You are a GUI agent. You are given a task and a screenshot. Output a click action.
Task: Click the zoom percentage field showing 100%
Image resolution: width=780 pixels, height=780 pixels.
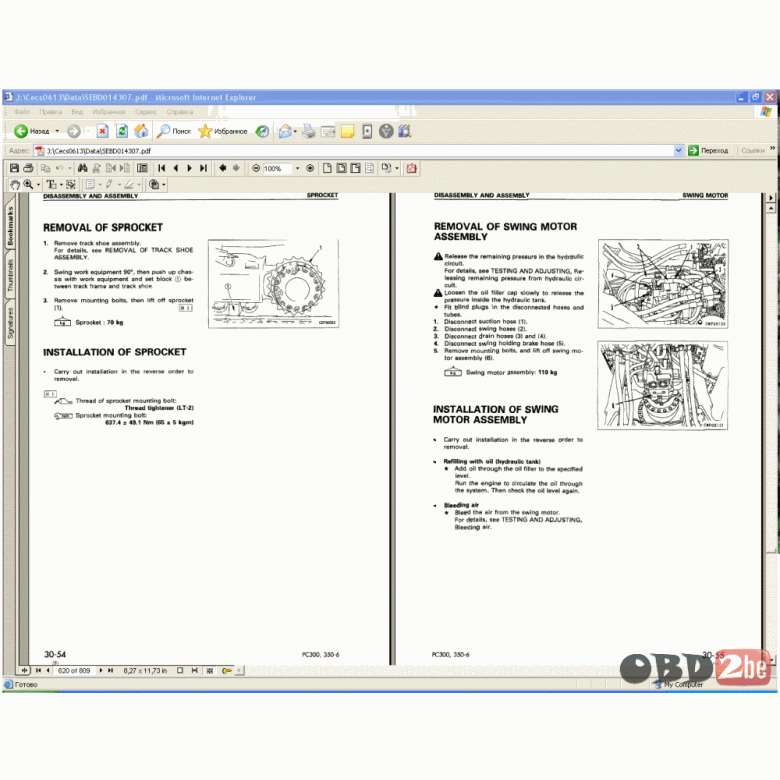(277, 168)
